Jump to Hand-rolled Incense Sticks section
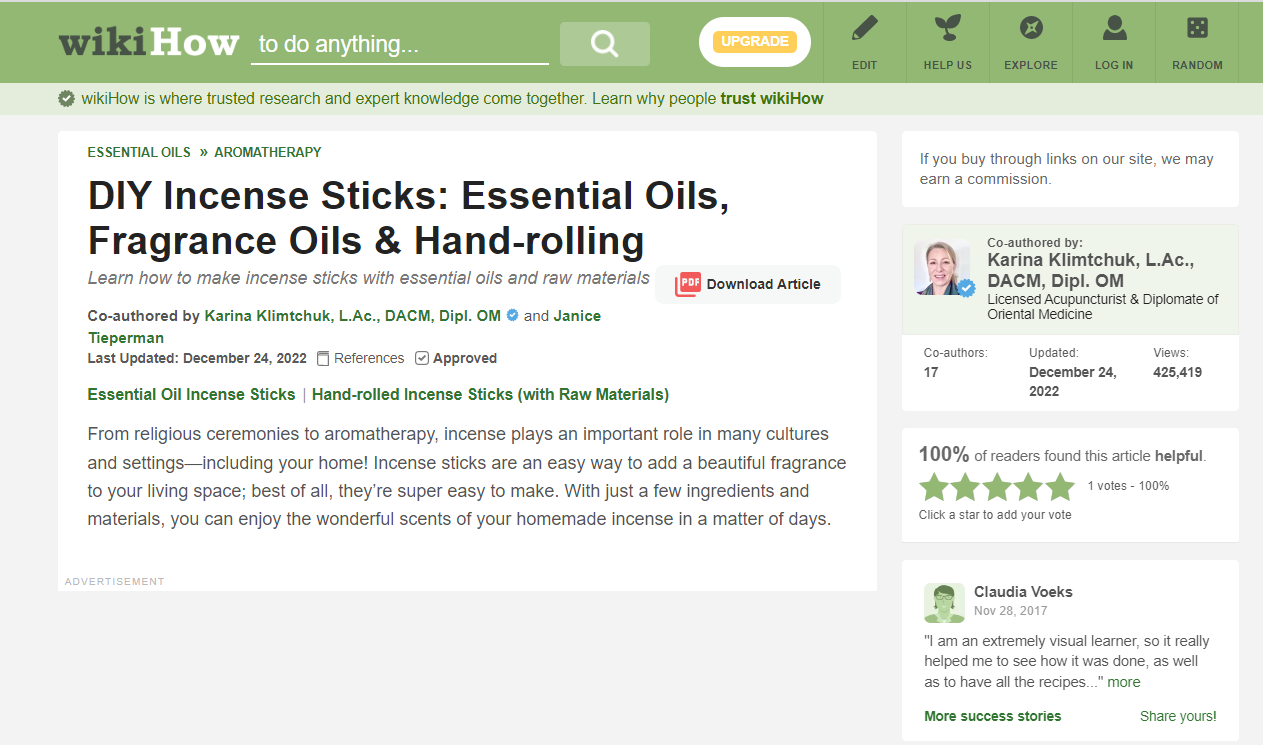1263x745 pixels. click(490, 394)
